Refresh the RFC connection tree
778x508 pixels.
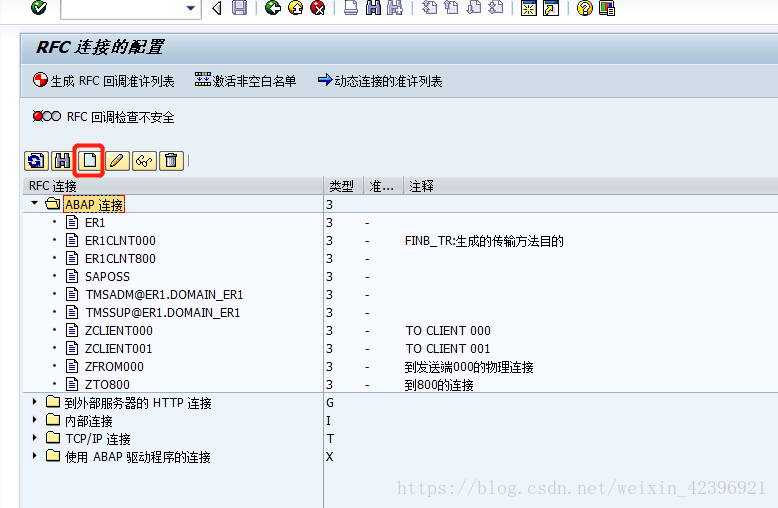[36, 161]
